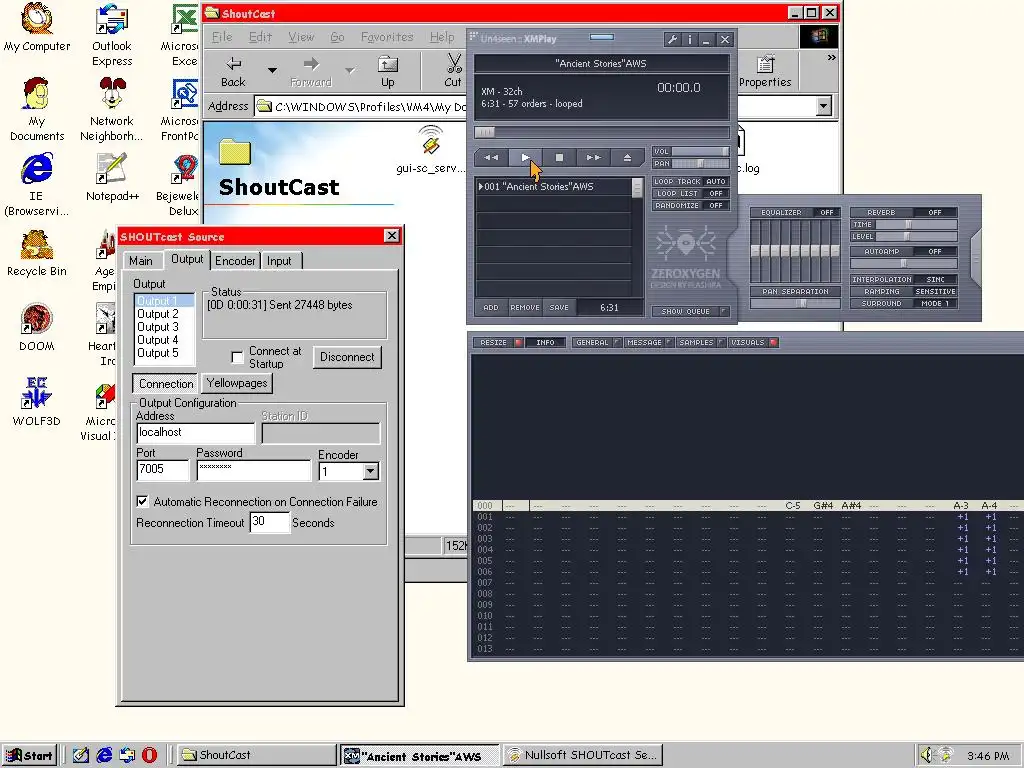
Task: Click the Opera icon in quick launch
Action: [150, 755]
